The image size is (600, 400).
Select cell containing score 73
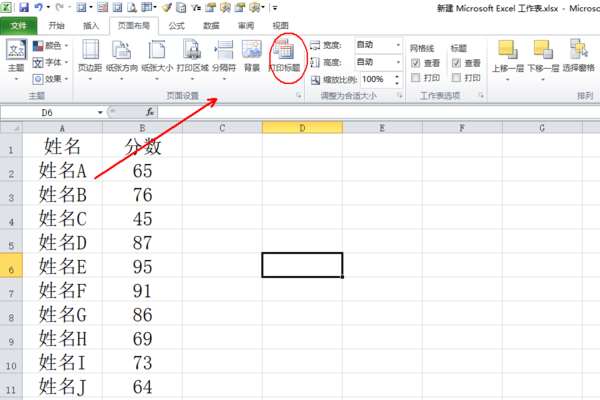142,362
